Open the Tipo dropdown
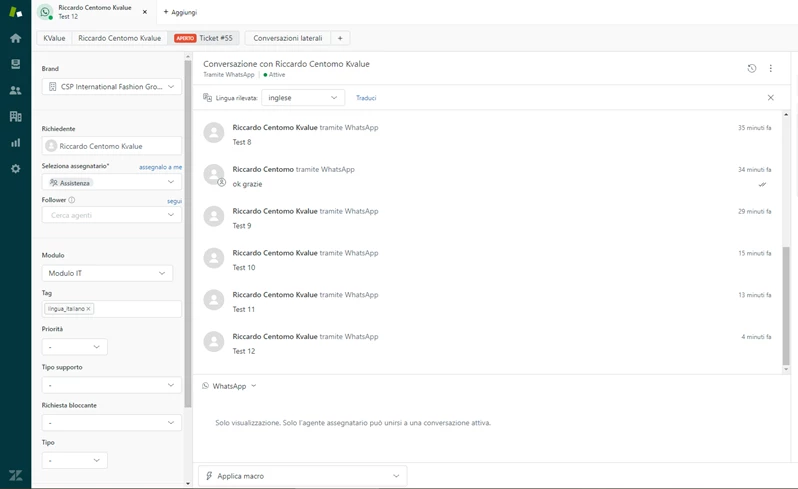 pyautogui.click(x=74, y=461)
